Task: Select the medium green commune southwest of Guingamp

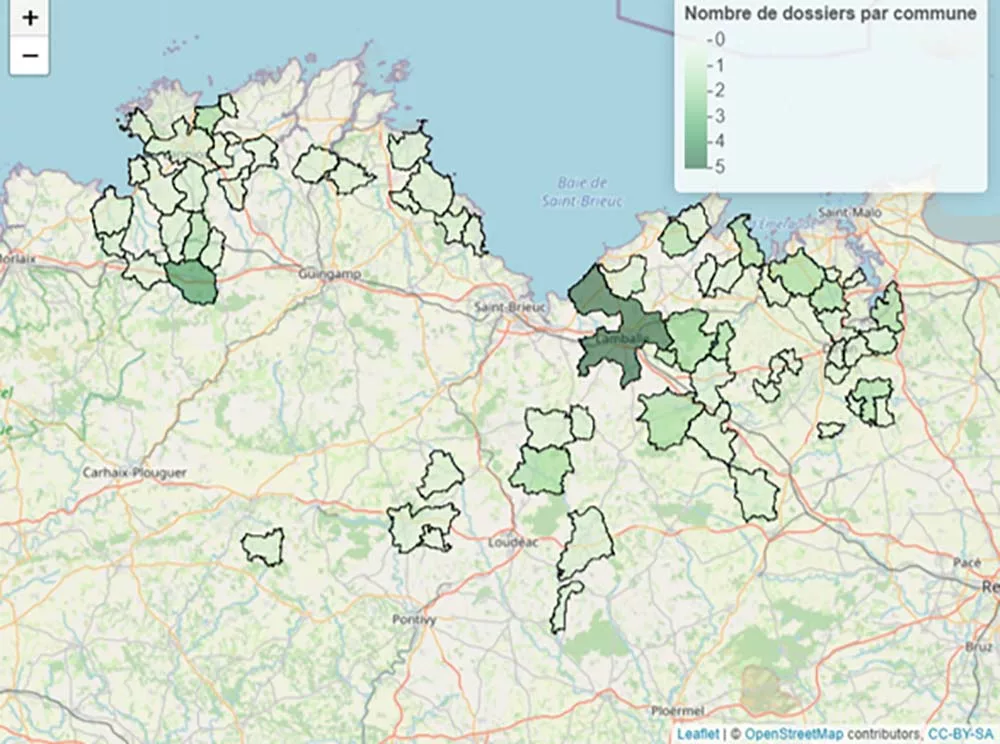Action: 191,282
